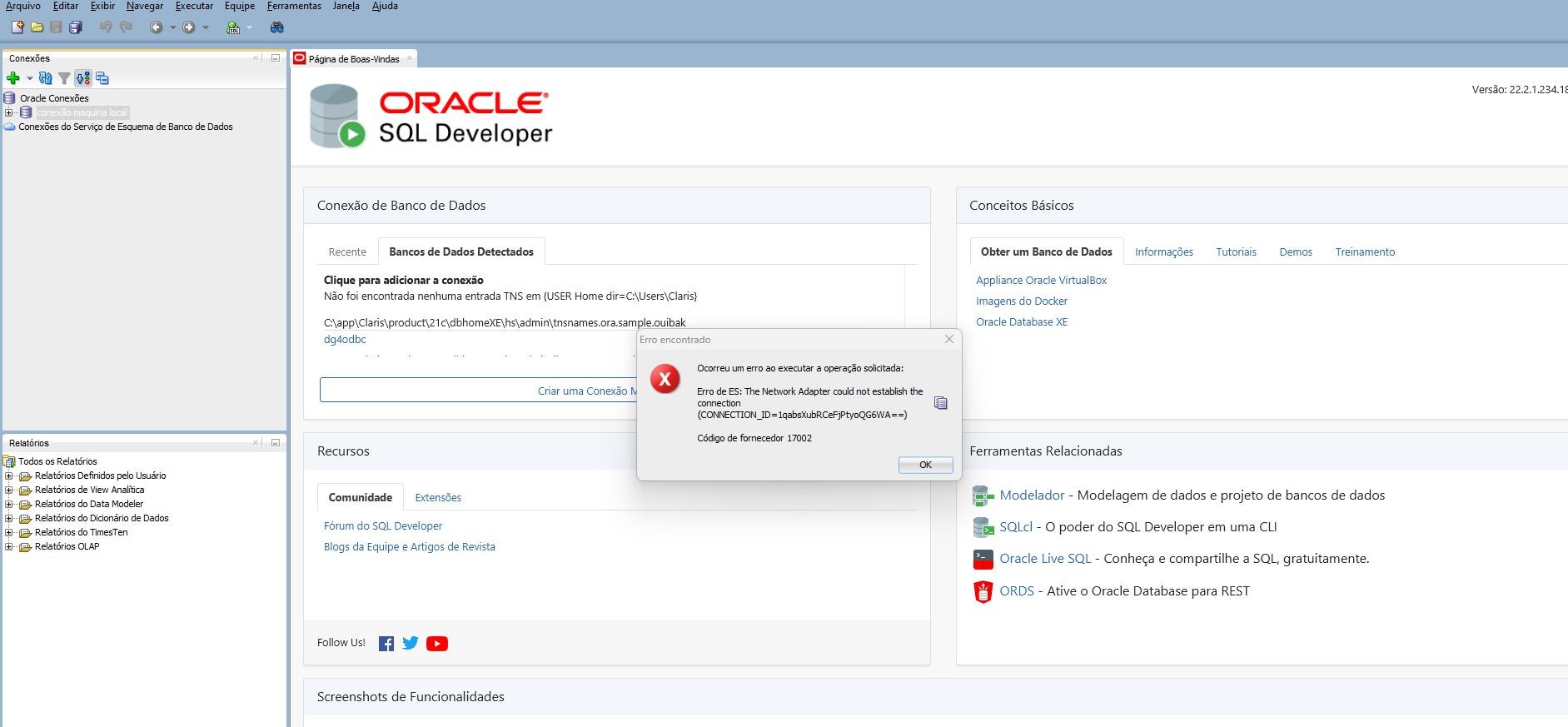Select the Oracle Conexões root node
Viewport: 1568px width, 727px height.
(x=54, y=98)
